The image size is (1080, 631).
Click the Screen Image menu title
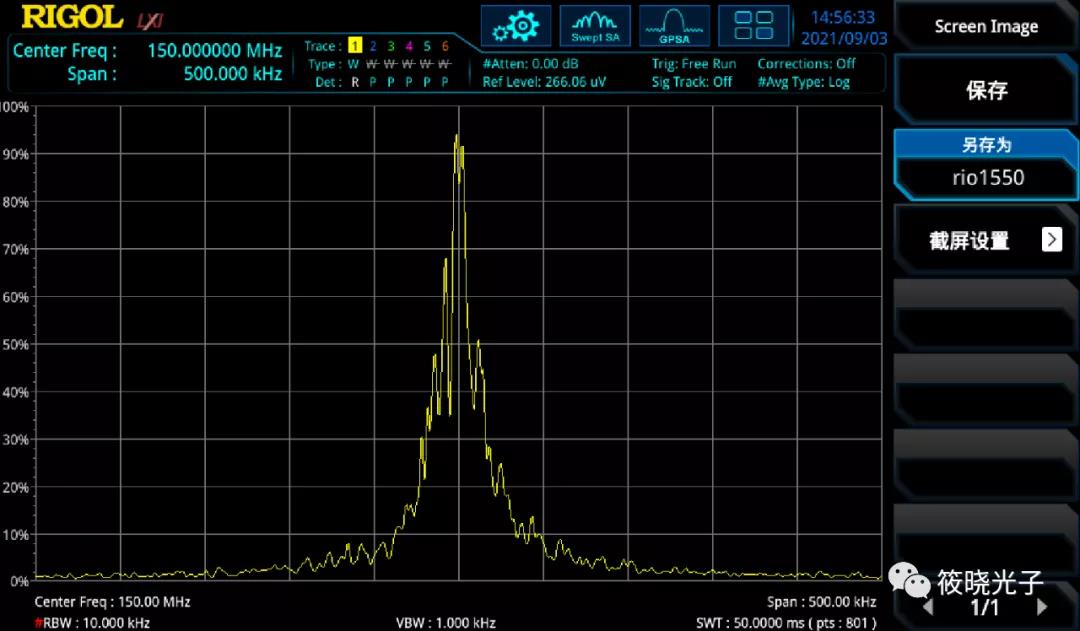pyautogui.click(x=986, y=27)
